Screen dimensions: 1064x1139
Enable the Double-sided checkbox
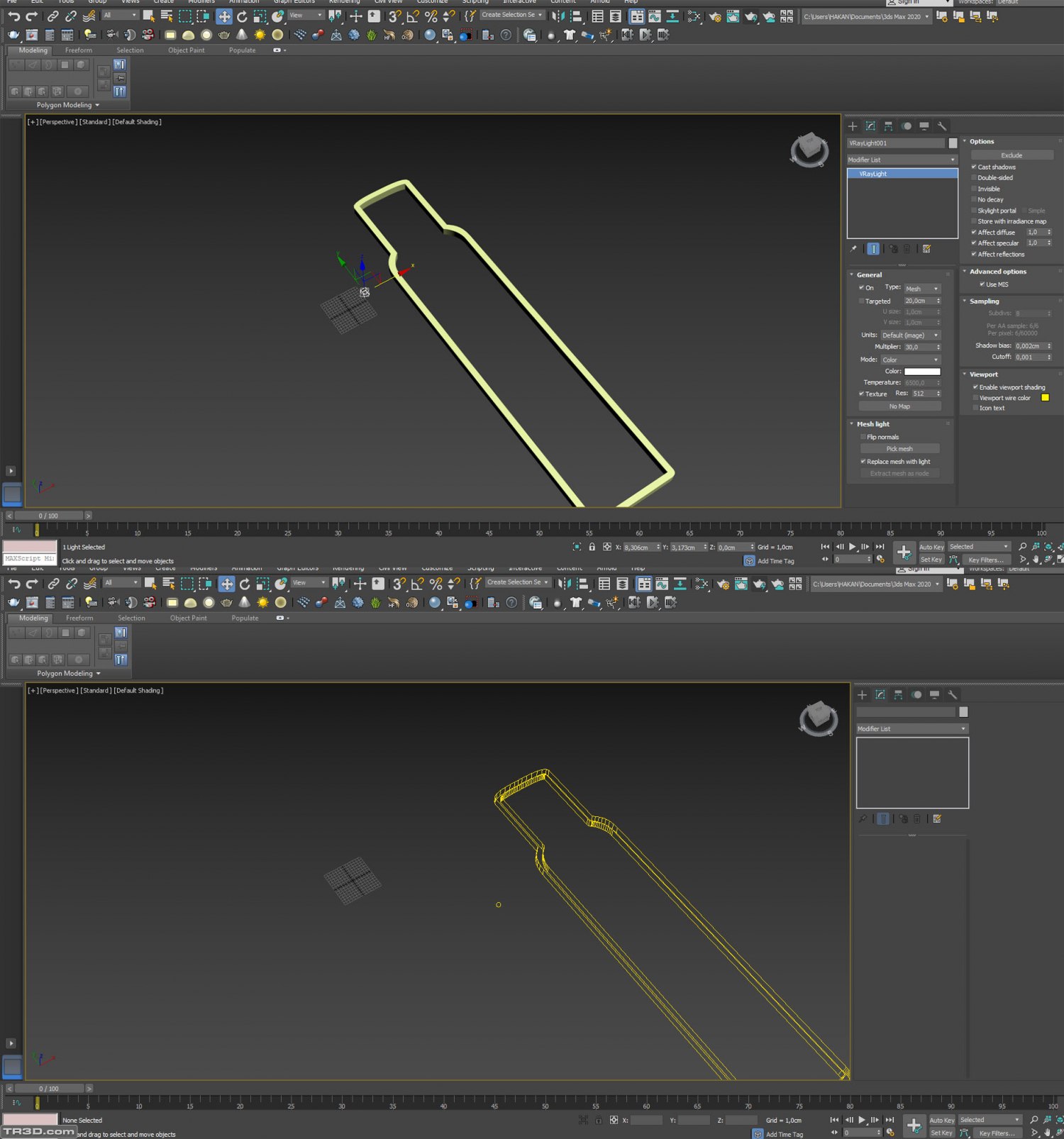pos(974,178)
